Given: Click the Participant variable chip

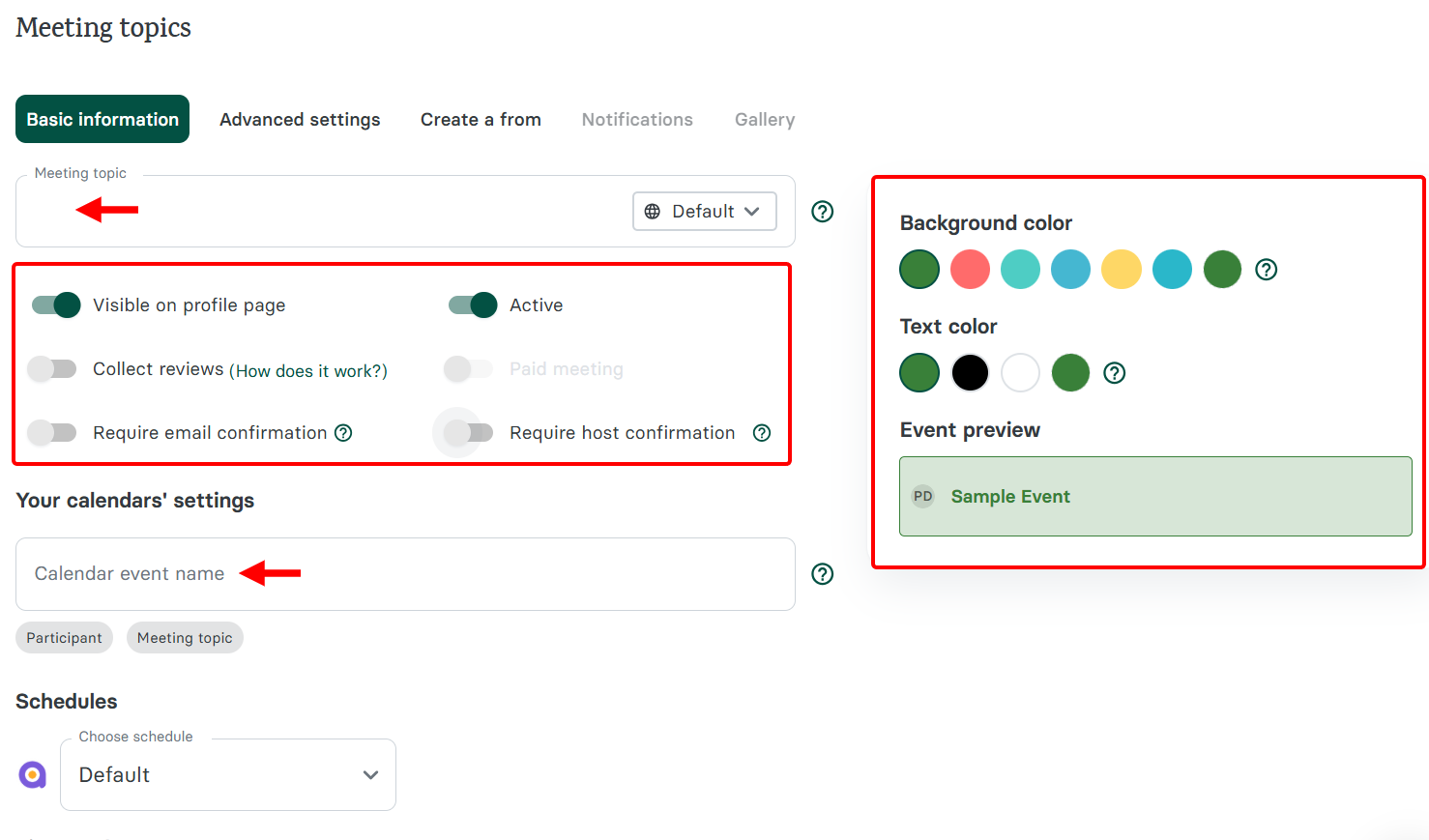Looking at the screenshot, I should click(x=64, y=637).
